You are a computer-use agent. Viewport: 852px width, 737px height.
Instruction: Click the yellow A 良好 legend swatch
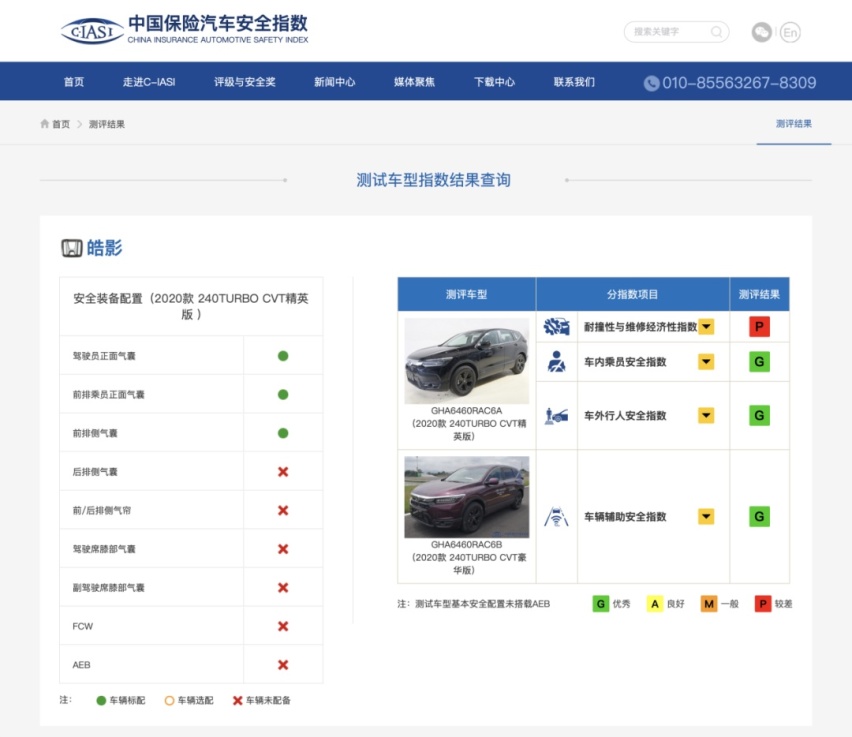coord(655,604)
